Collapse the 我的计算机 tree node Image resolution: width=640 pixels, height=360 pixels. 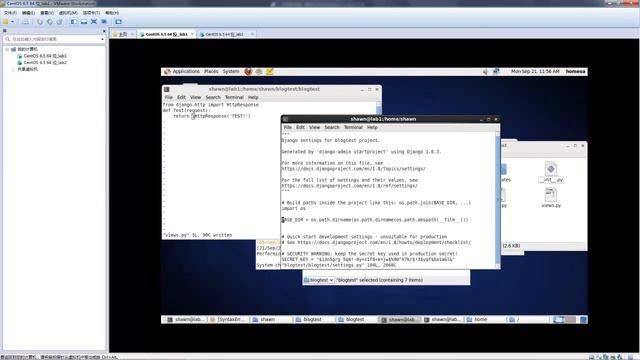click(7, 49)
